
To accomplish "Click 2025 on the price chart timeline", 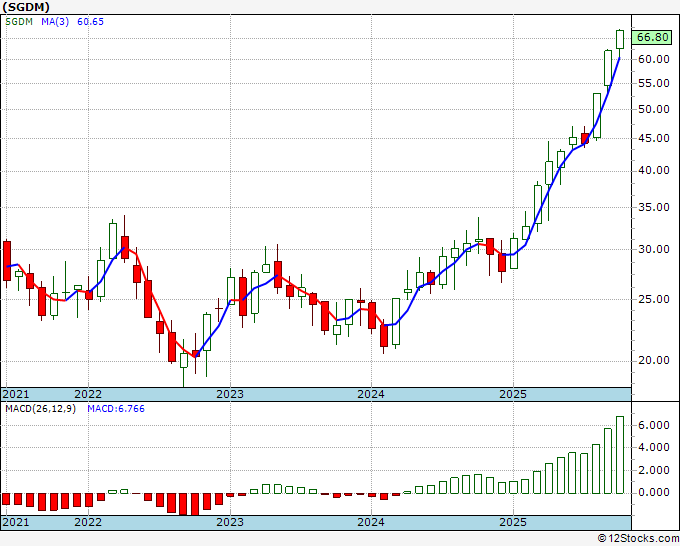I will coord(513,394).
